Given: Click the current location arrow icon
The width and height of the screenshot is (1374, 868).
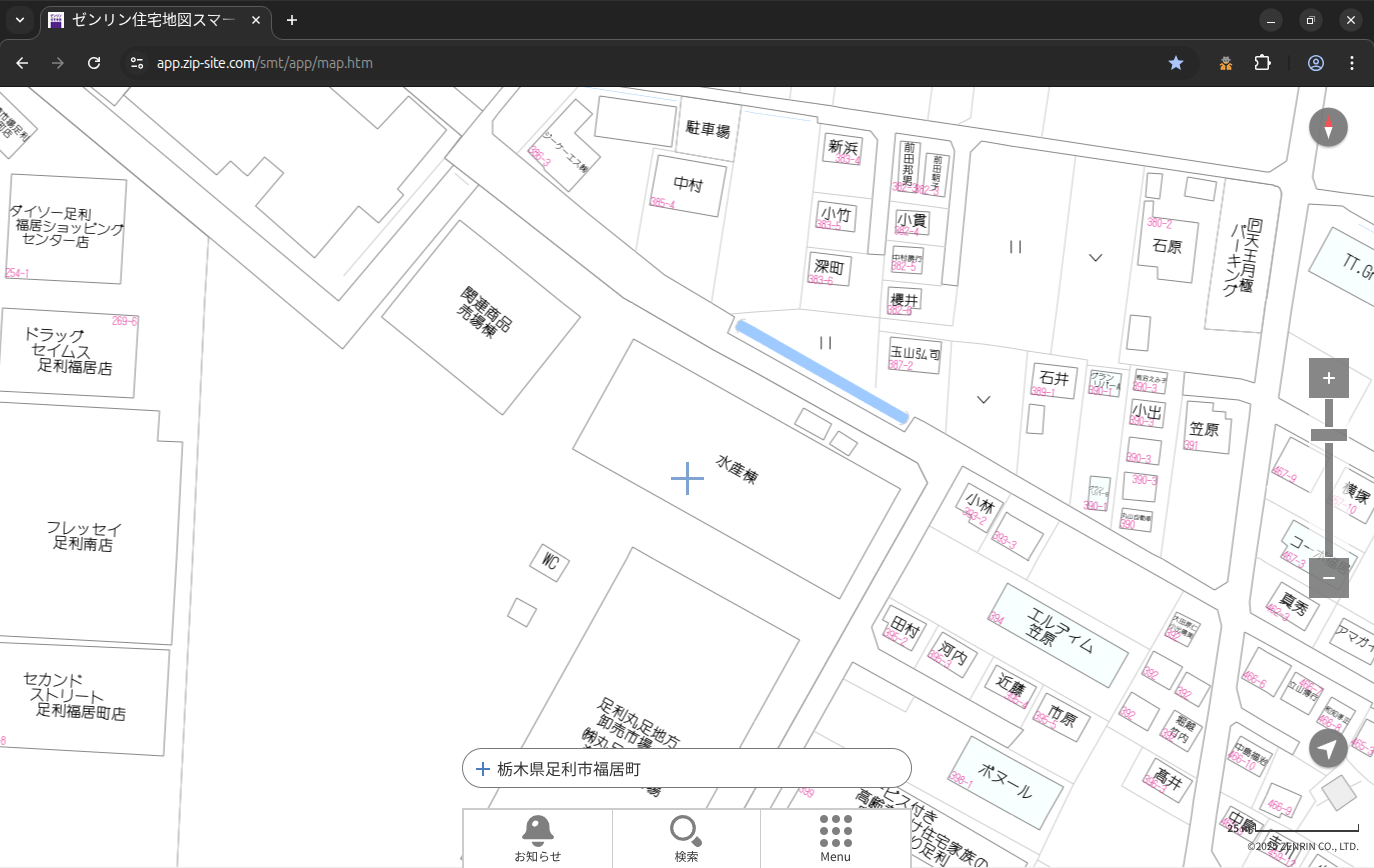Looking at the screenshot, I should [x=1328, y=748].
